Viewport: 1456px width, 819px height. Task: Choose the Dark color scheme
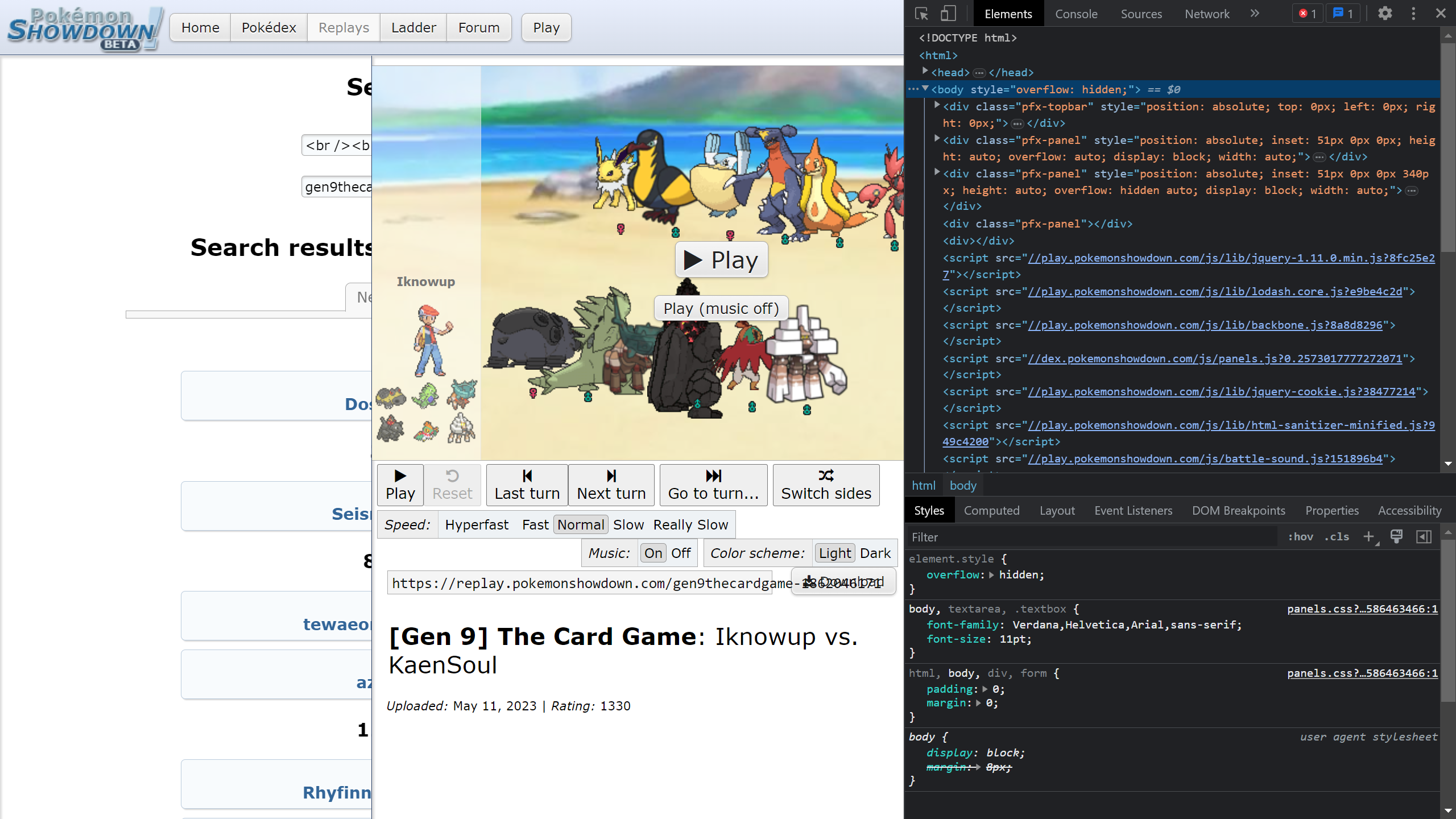[875, 553]
